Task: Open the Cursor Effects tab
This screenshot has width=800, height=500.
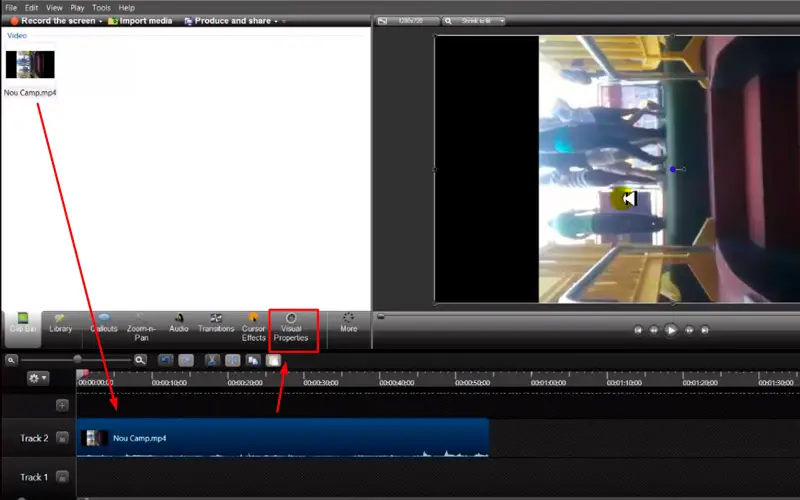Action: tap(253, 328)
